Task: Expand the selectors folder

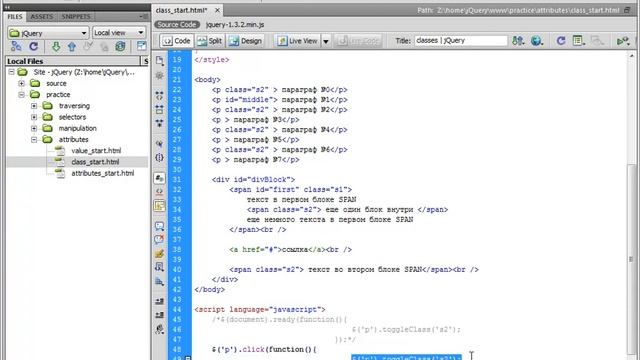Action: (34, 117)
